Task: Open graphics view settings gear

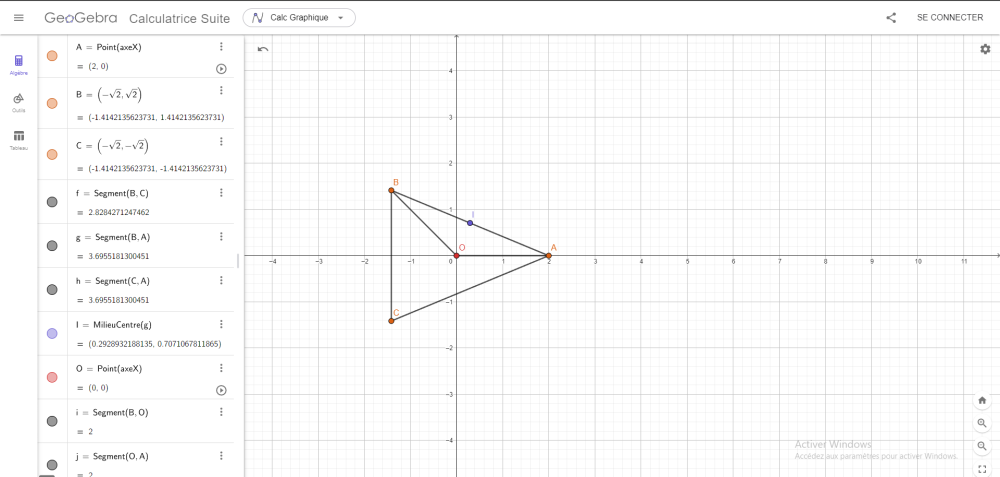Action: pos(984,49)
